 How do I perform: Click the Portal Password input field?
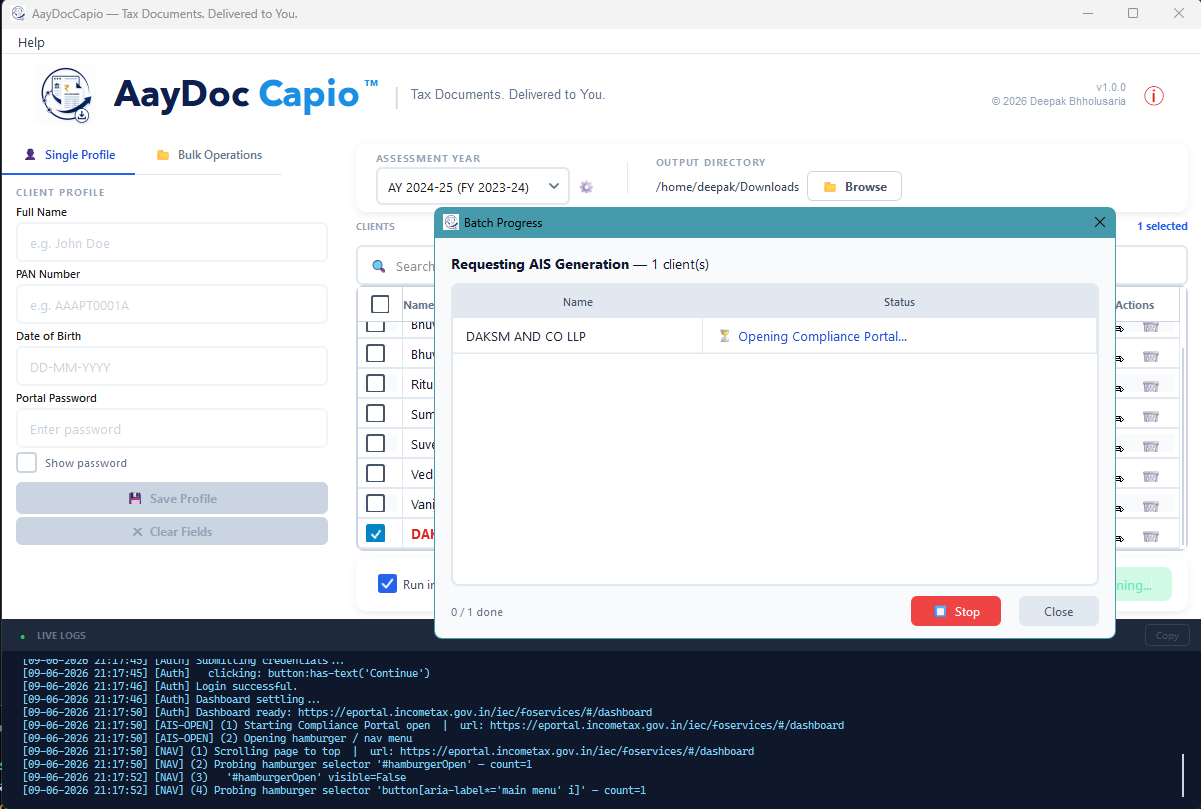click(172, 429)
